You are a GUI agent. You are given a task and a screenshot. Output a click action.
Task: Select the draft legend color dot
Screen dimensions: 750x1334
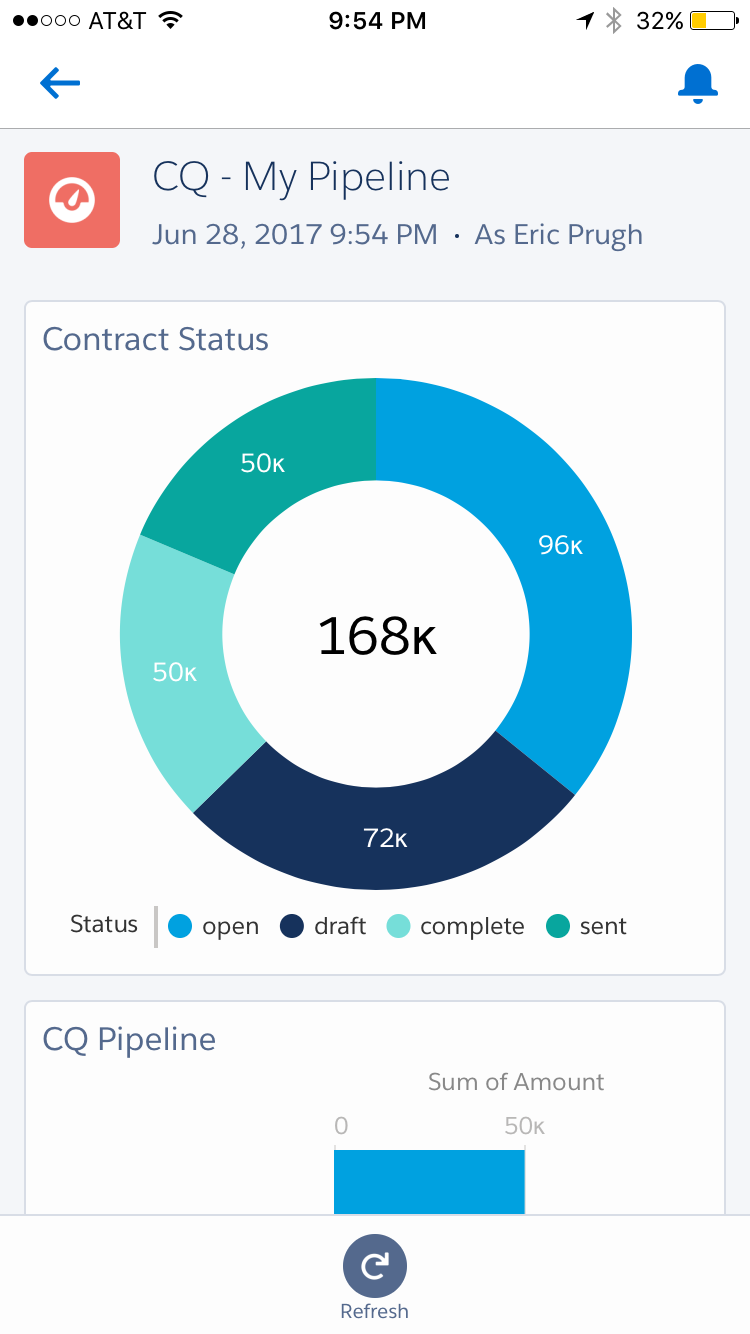pos(292,926)
